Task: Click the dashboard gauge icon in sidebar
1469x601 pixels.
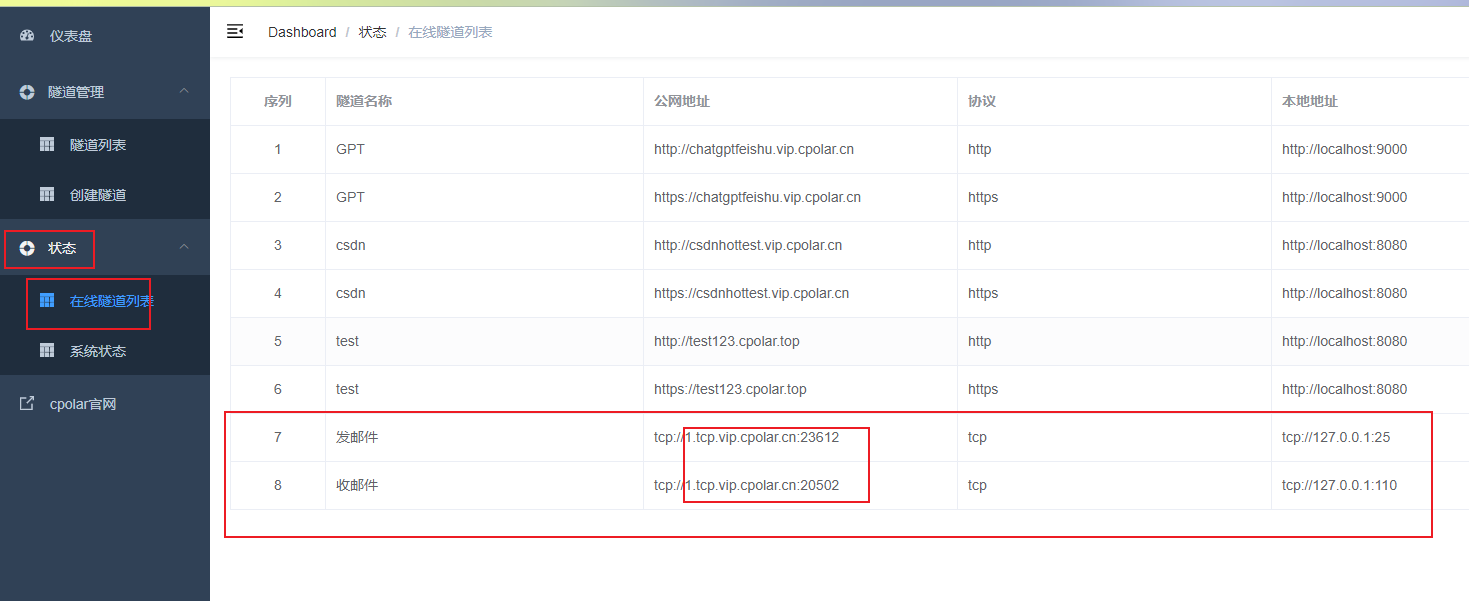Action: pyautogui.click(x=27, y=36)
